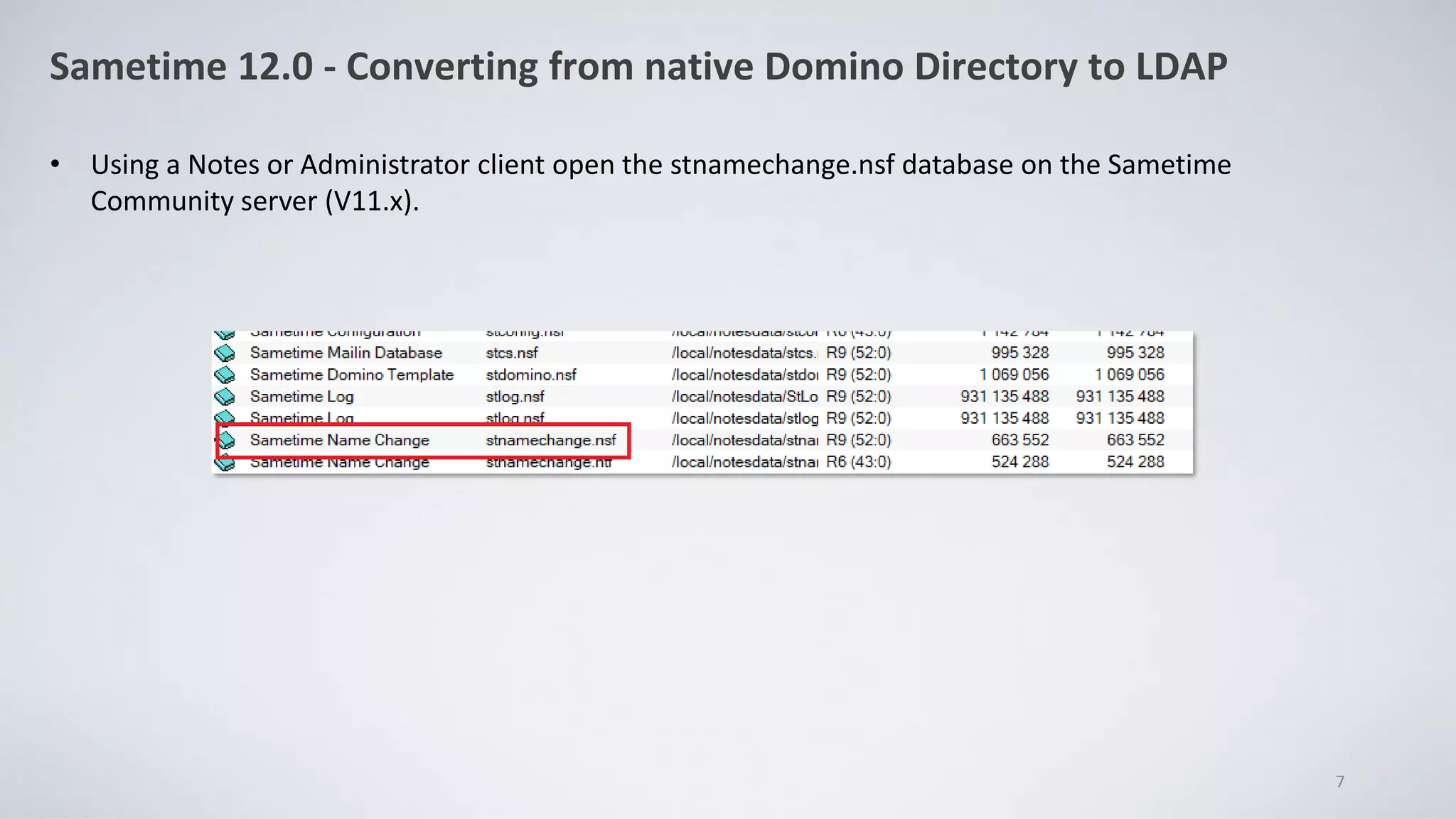The height and width of the screenshot is (819, 1456).
Task: Click the database icon of the stnamechange.nsf row
Action: click(226, 441)
